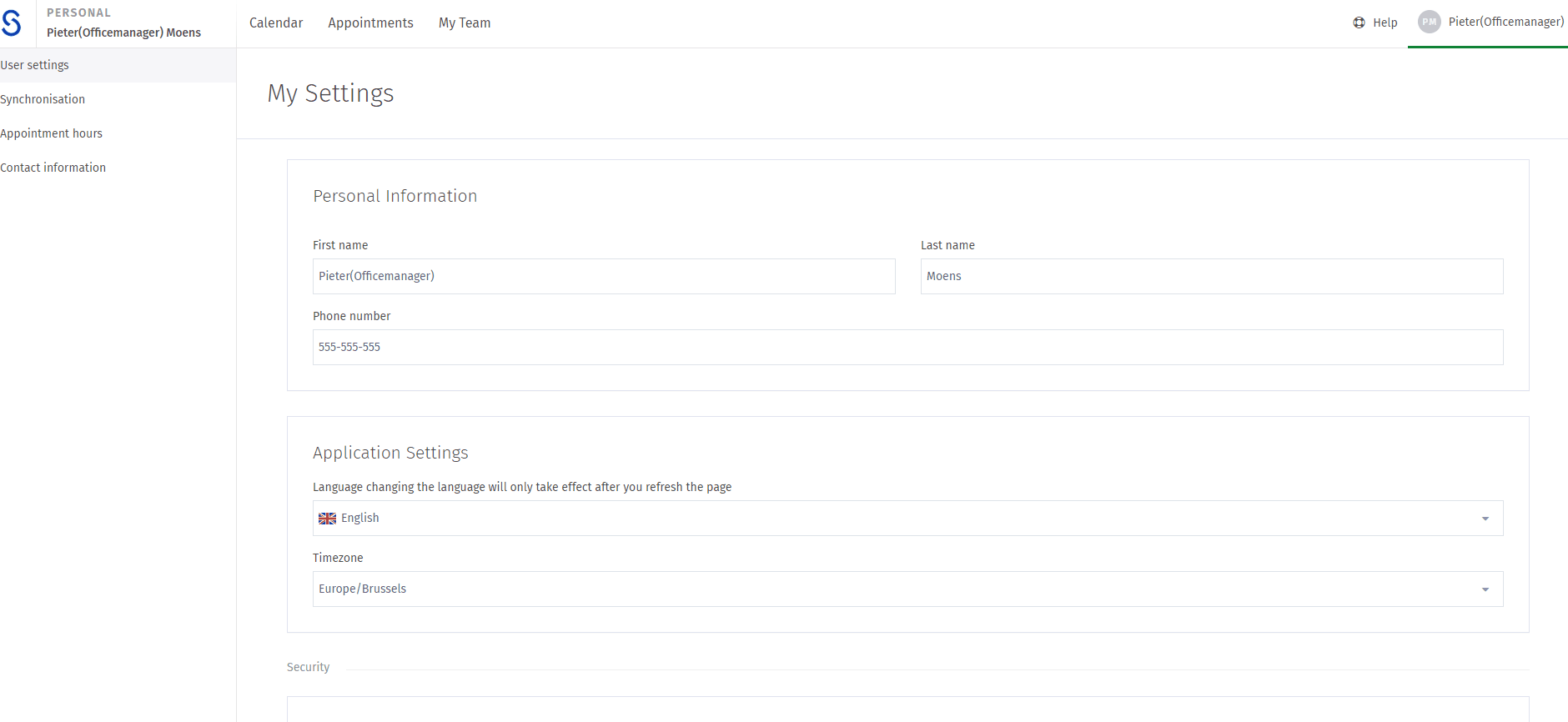Click the PM avatar icon
1568x722 pixels.
(1429, 23)
